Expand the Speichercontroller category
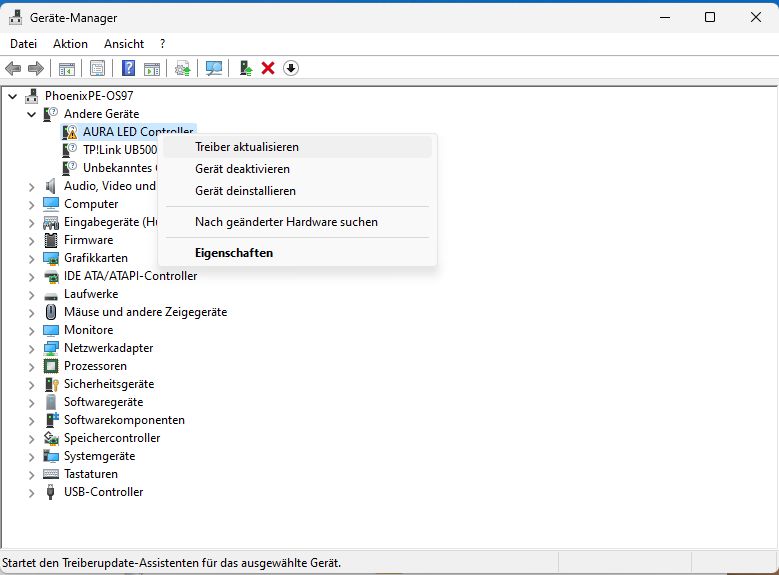779x575 pixels. (31, 439)
